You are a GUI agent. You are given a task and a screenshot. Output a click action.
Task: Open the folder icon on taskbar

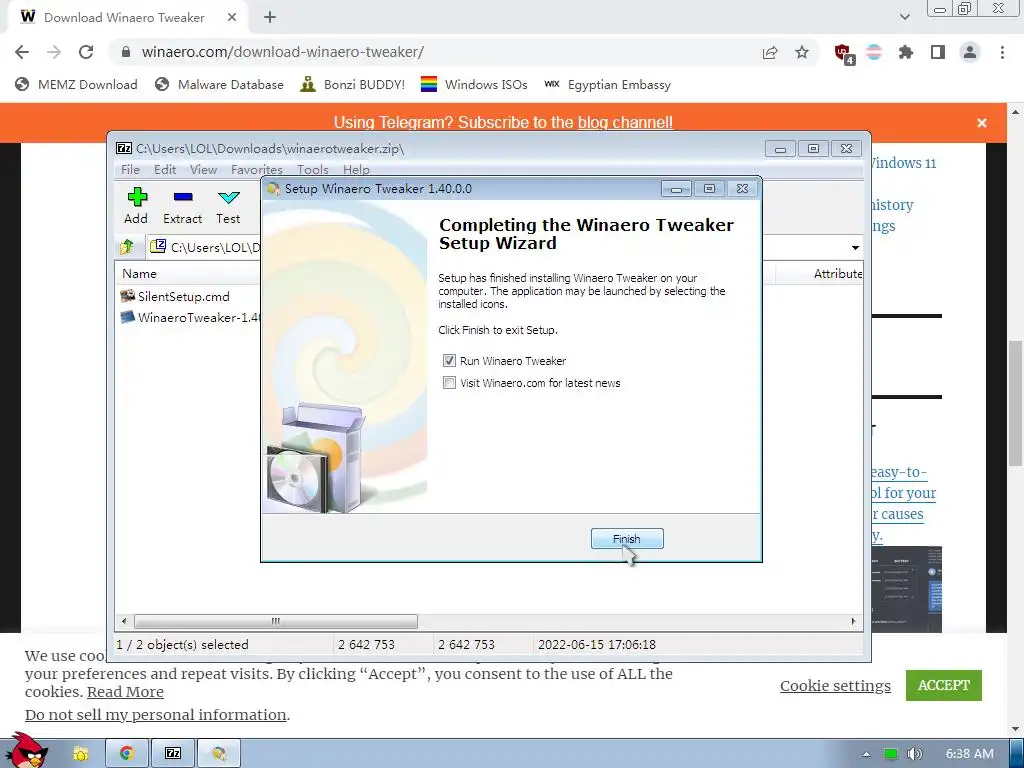(x=81, y=754)
